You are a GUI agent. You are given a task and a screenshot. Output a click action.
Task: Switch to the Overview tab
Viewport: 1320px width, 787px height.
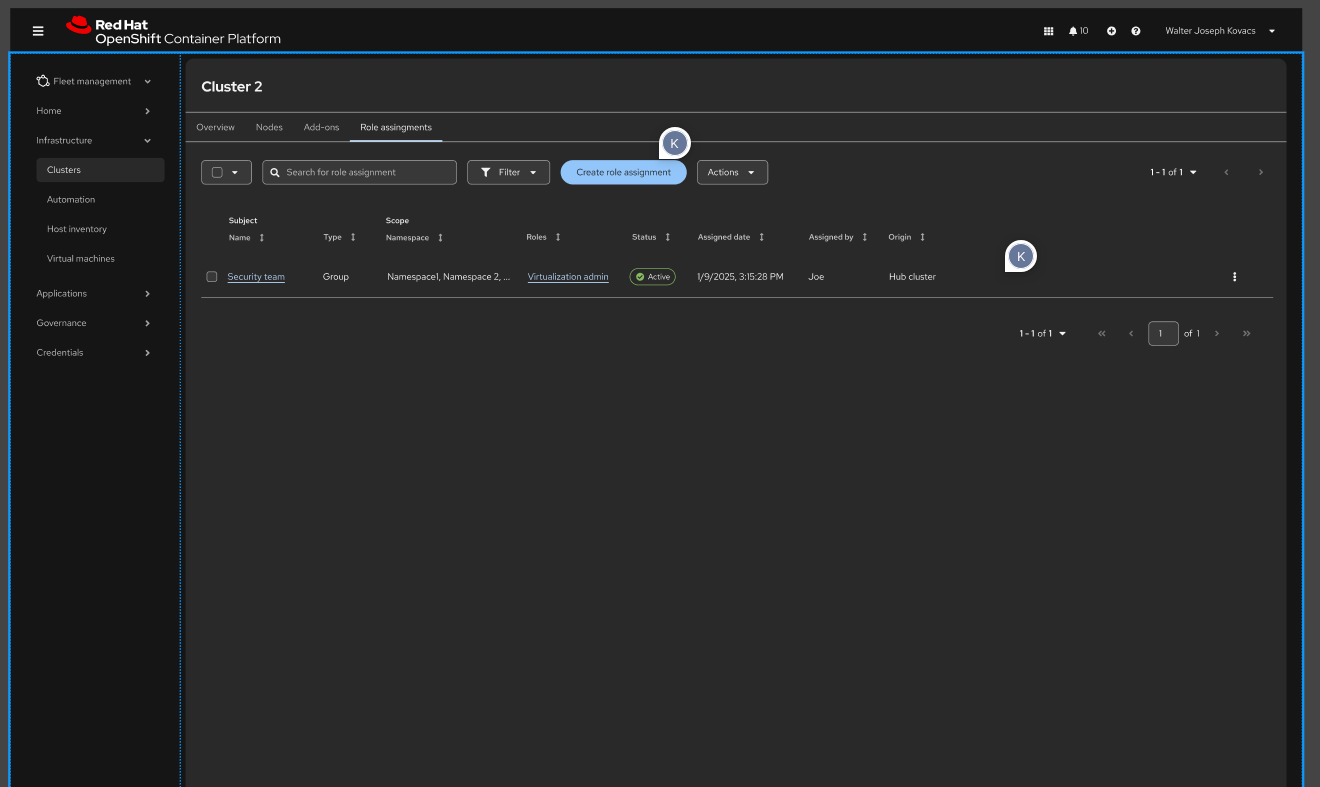(x=215, y=128)
